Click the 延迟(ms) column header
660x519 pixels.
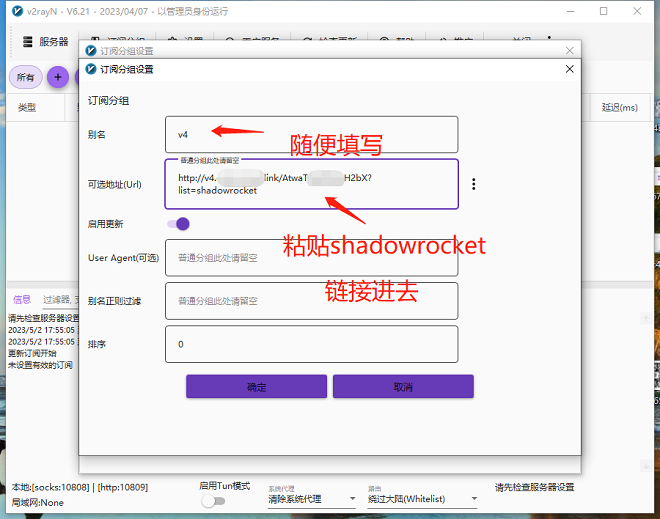(x=620, y=108)
